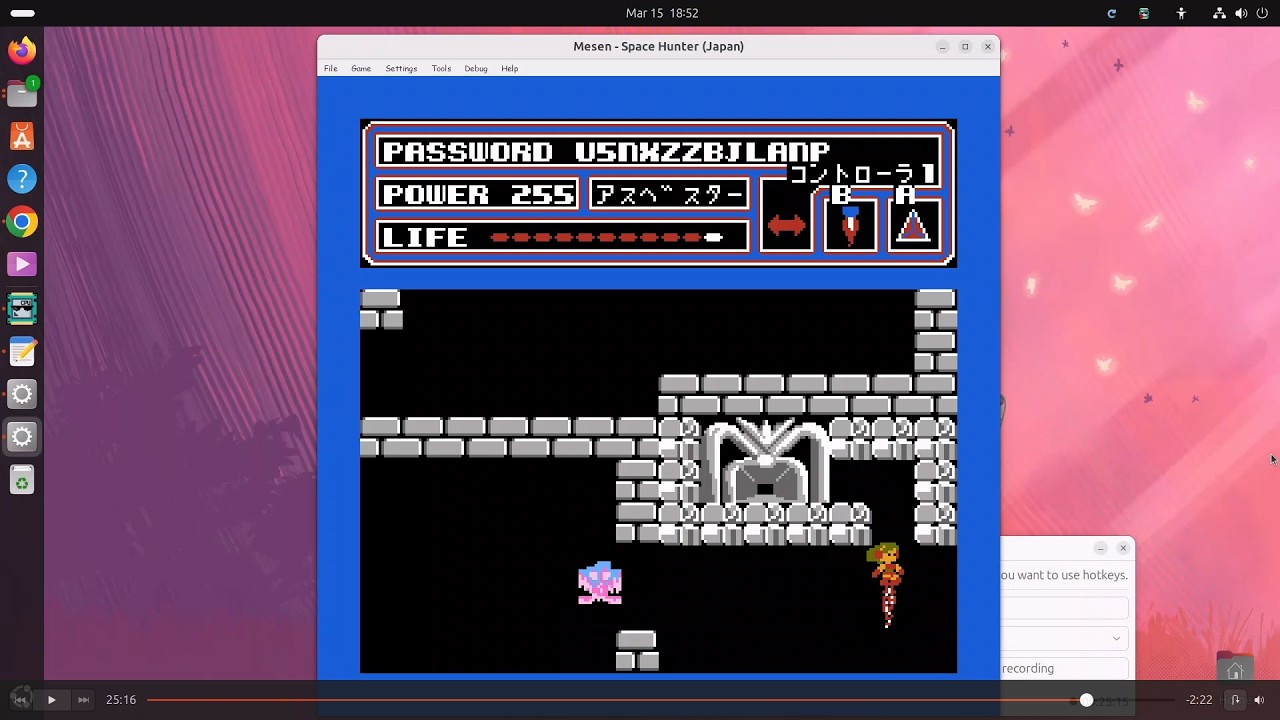Close the Mesen emulator window
This screenshot has width=1280, height=720.
[988, 47]
